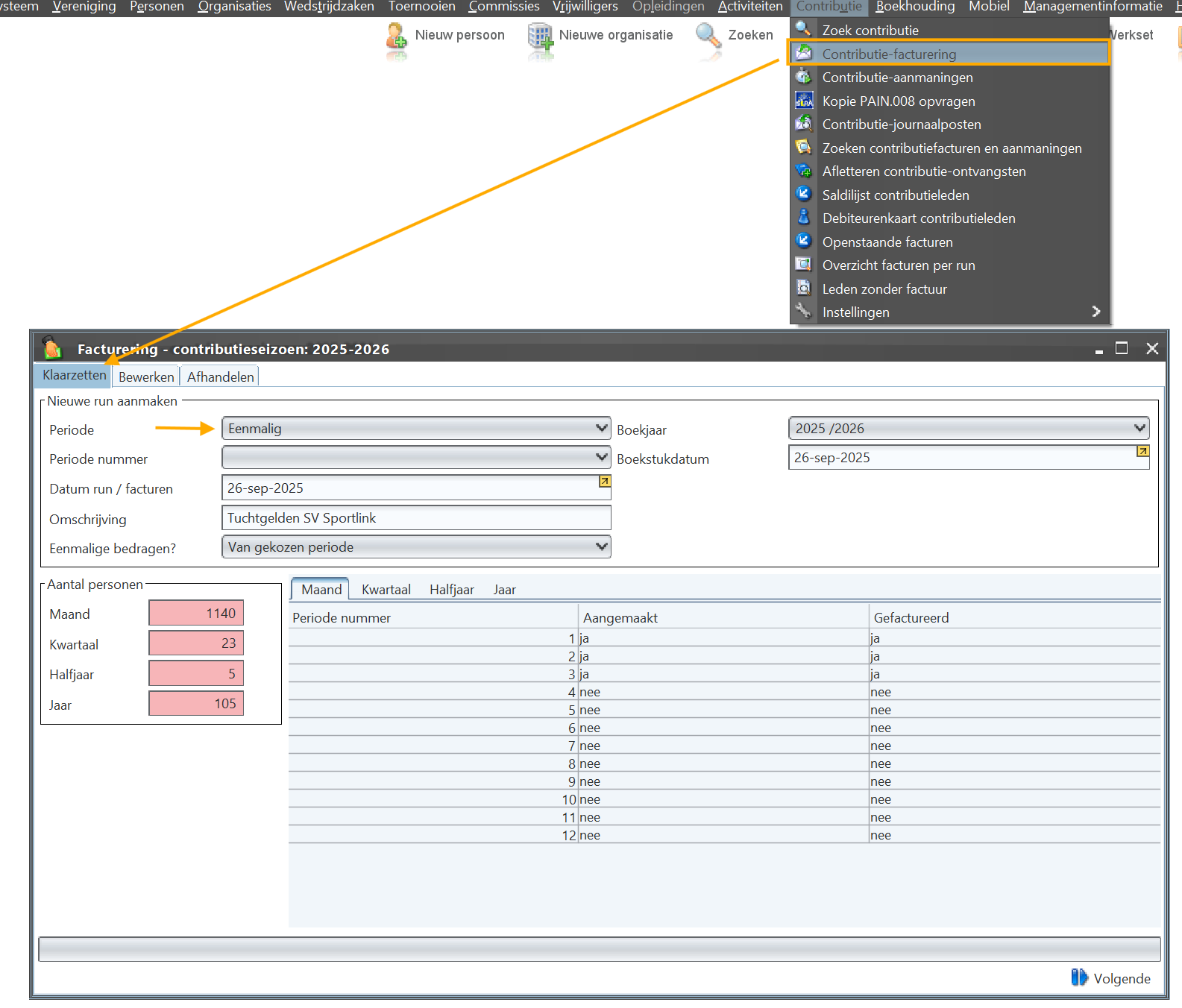Click the Zoek contributie icon

803,30
